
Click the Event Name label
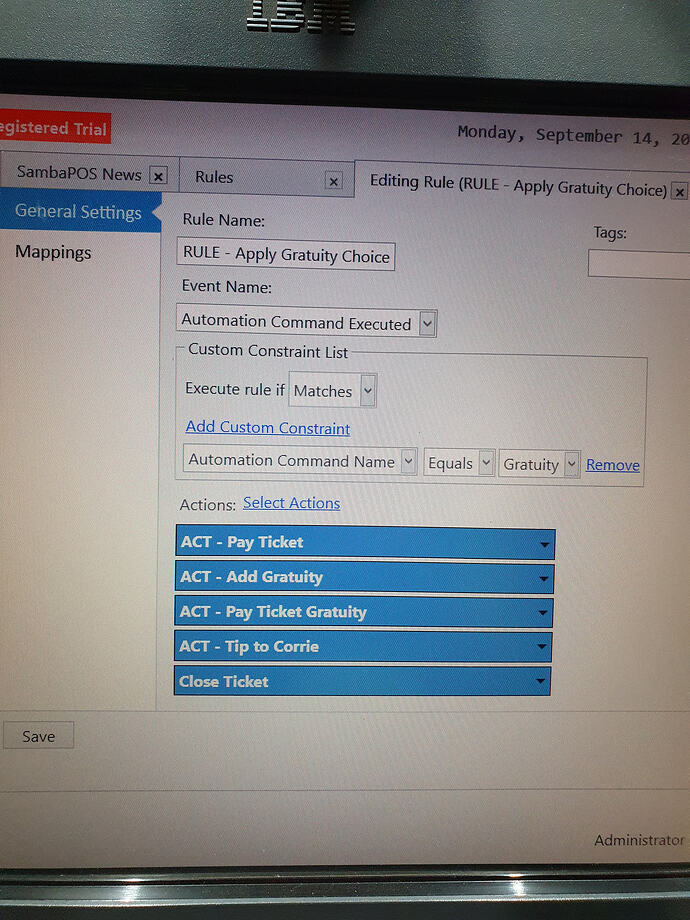pos(226,286)
